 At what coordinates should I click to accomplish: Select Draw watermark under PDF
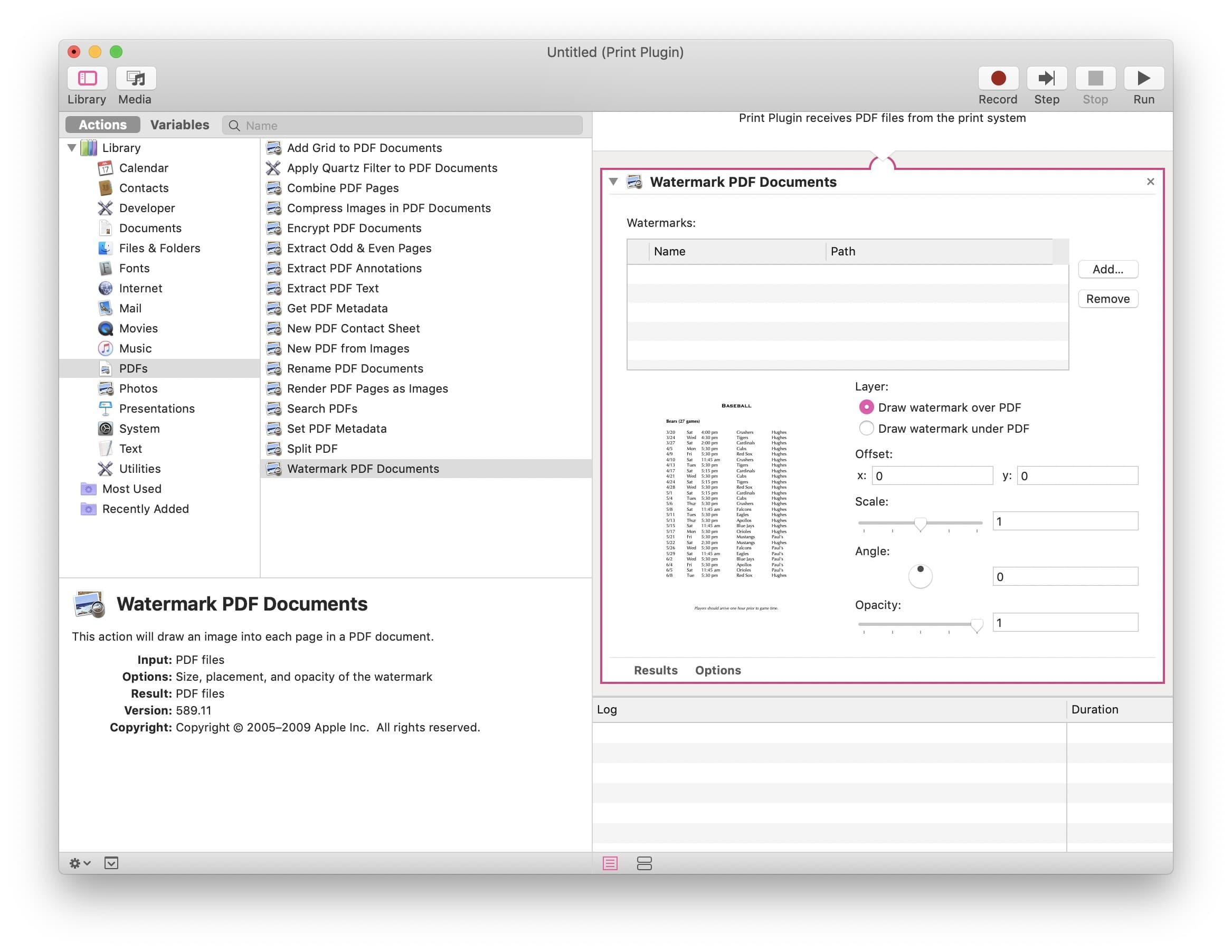tap(866, 429)
